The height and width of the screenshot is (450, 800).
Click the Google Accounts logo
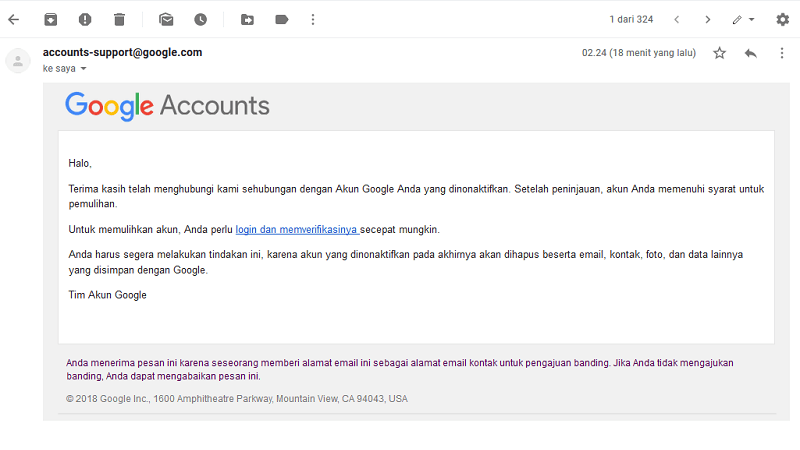(x=167, y=106)
